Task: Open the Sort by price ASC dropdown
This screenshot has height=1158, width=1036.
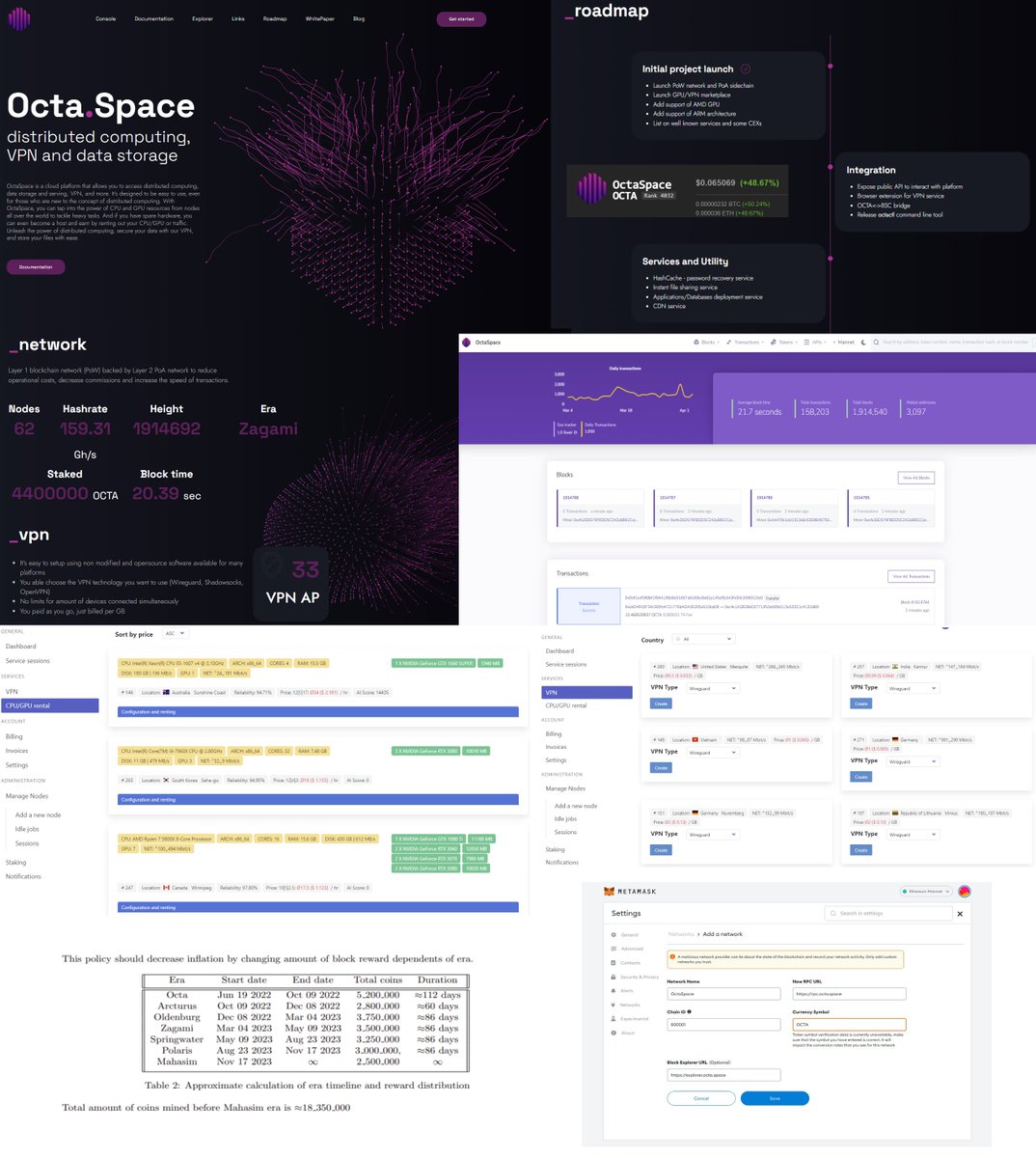Action: 175,634
